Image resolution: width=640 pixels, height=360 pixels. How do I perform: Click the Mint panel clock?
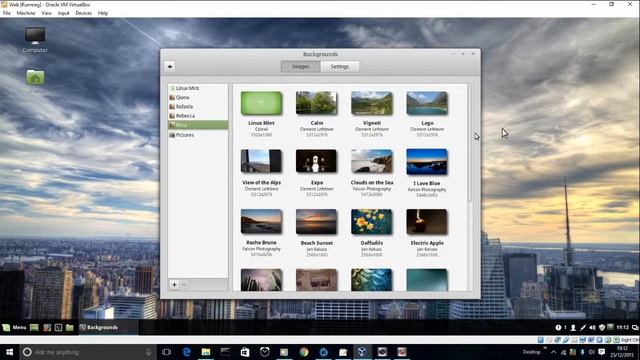[622, 327]
